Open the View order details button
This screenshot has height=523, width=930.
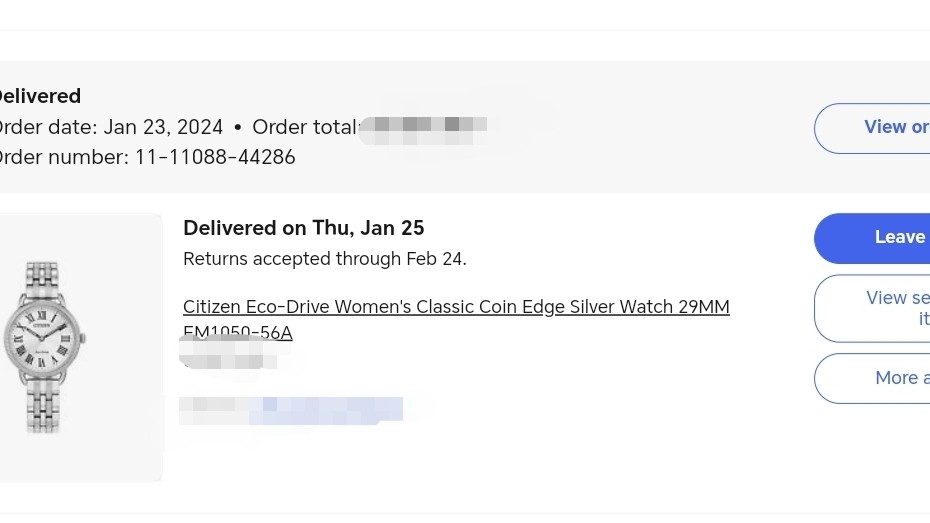(x=872, y=128)
